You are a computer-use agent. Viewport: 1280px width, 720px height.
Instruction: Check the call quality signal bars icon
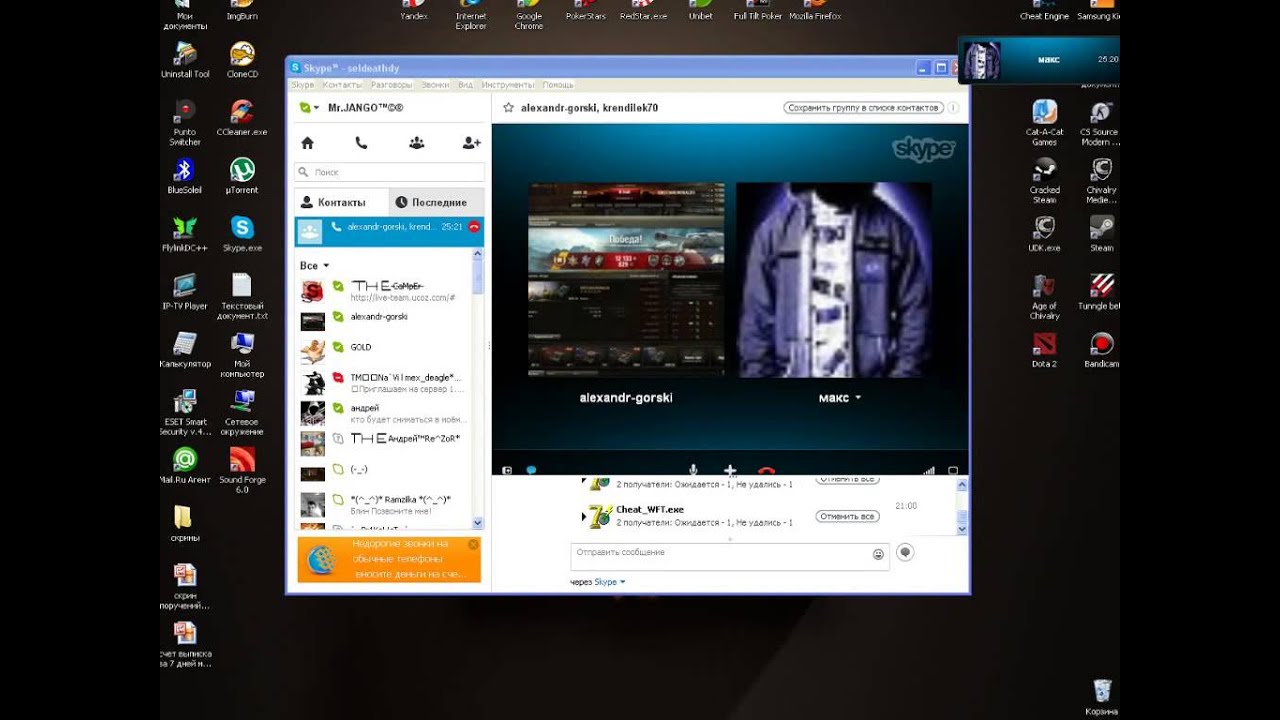(929, 470)
